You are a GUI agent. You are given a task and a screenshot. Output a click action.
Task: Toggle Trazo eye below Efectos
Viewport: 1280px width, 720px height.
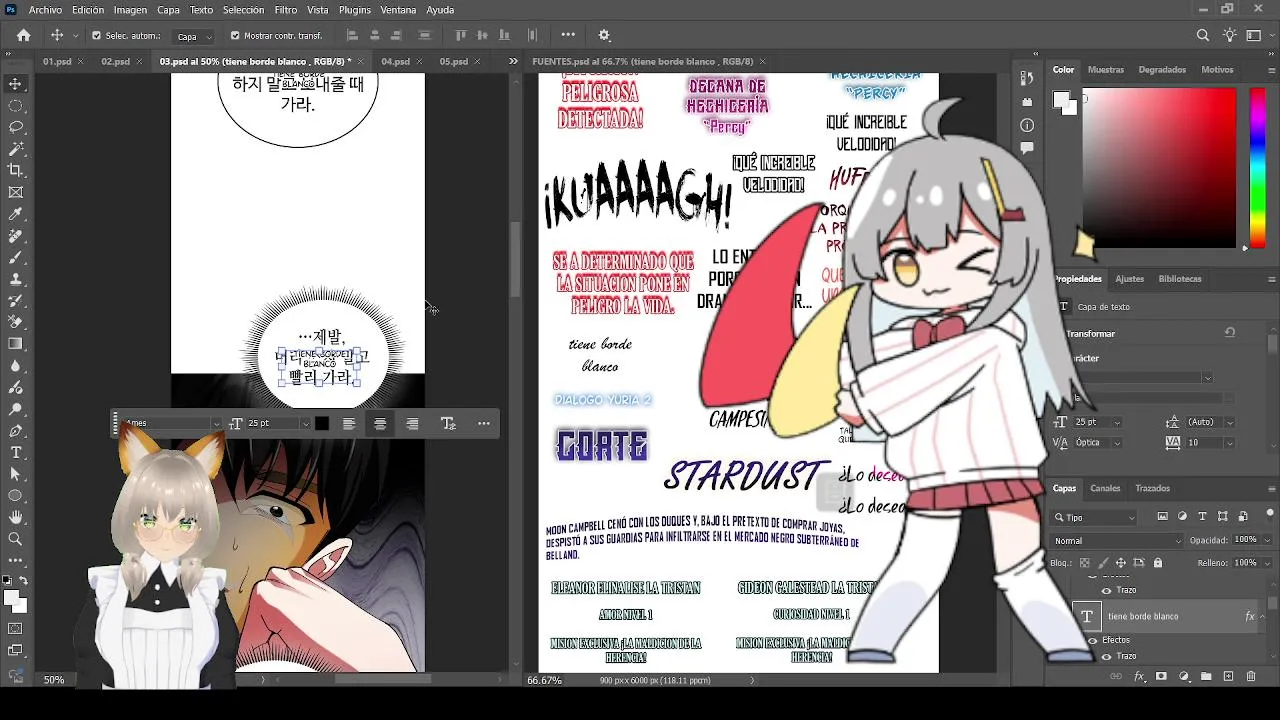(x=1106, y=656)
